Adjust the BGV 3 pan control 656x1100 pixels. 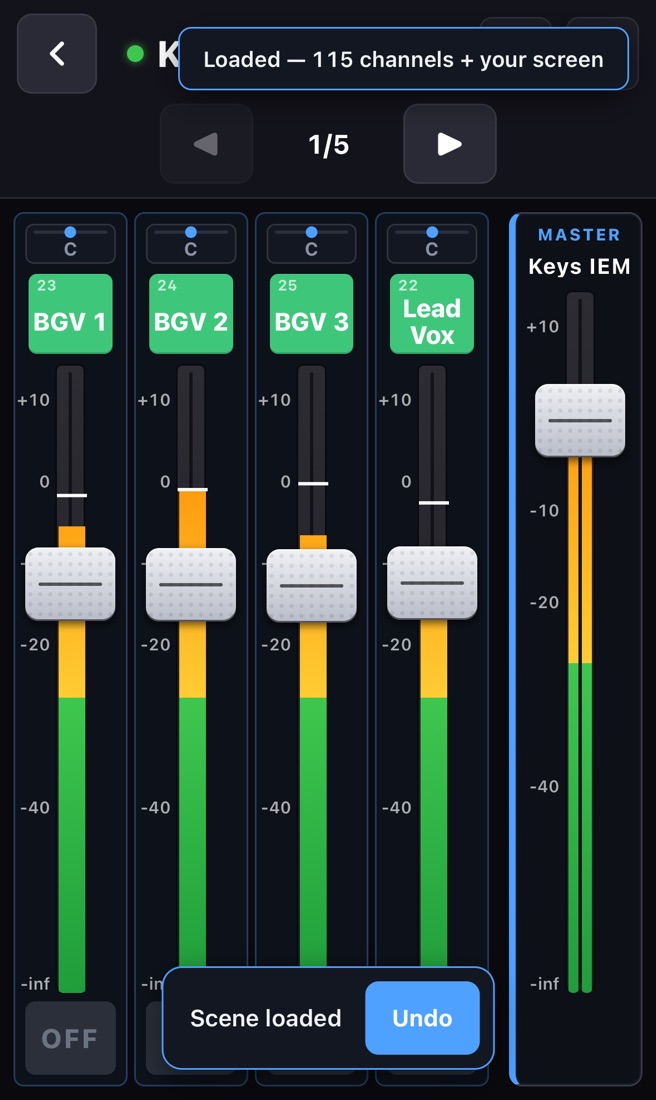[312, 243]
